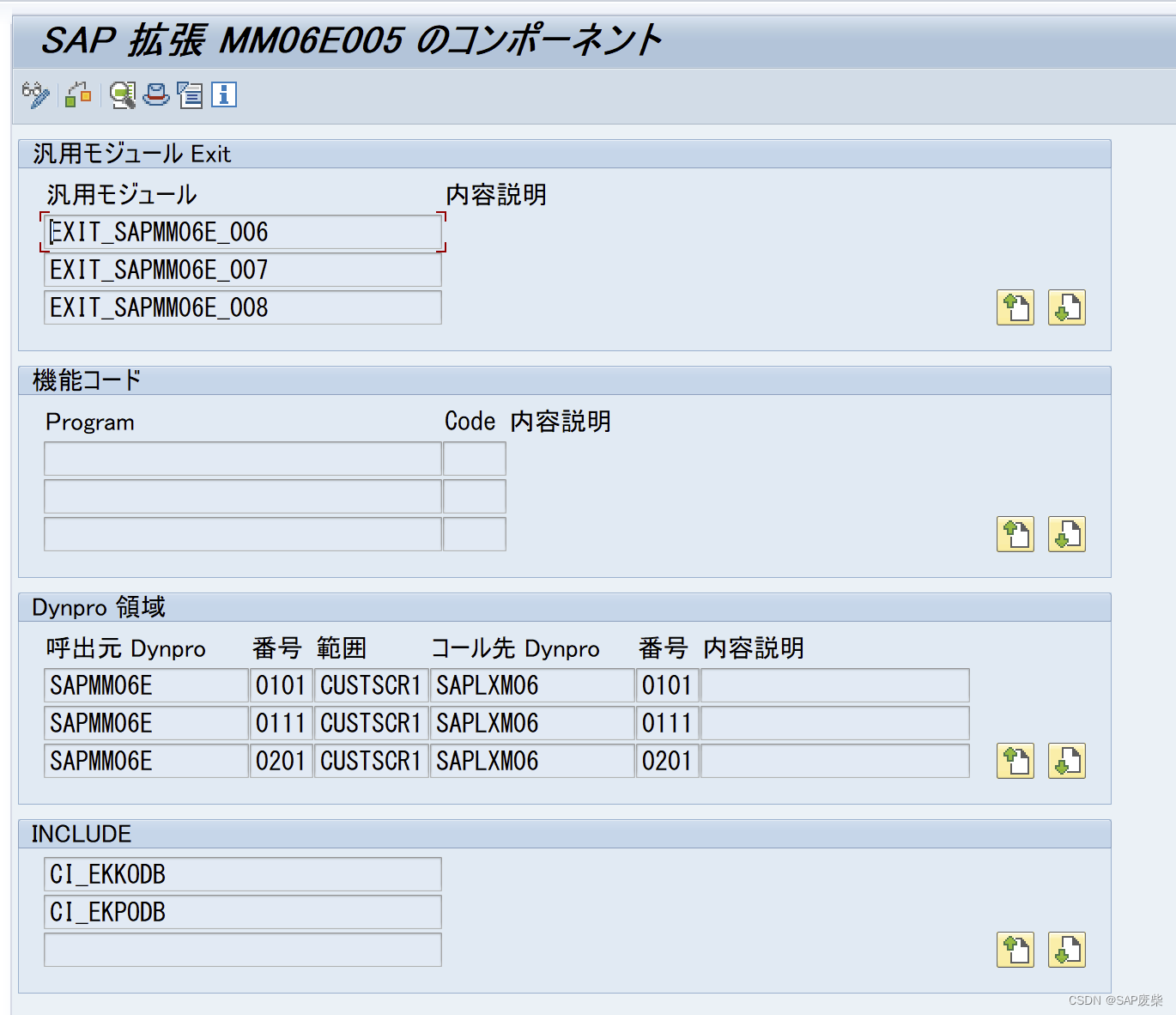1176x1015 pixels.
Task: Click the 機能コード section header
Action: pyautogui.click(x=565, y=380)
